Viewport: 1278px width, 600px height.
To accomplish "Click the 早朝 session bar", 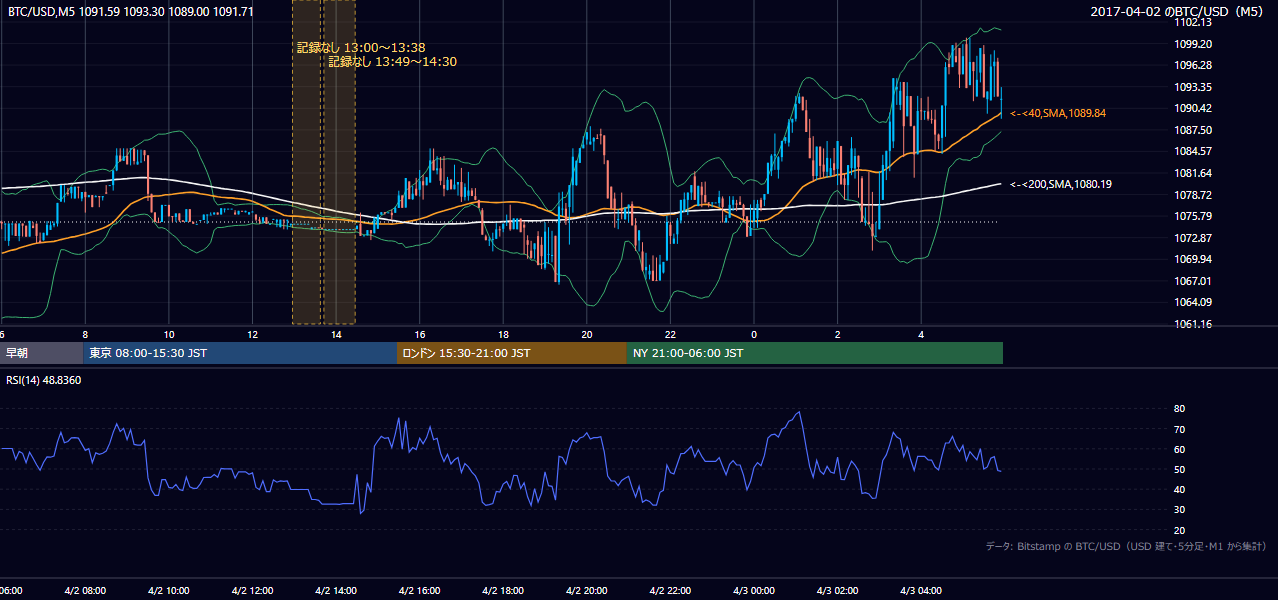I will click(41, 353).
